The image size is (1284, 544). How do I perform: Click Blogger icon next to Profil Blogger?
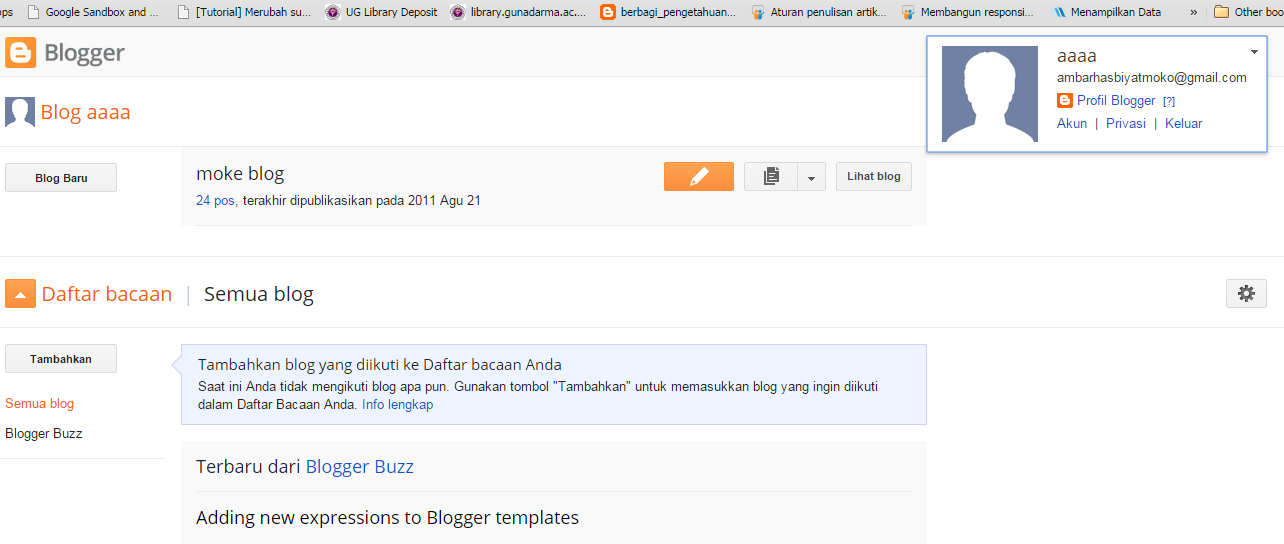click(x=1065, y=101)
